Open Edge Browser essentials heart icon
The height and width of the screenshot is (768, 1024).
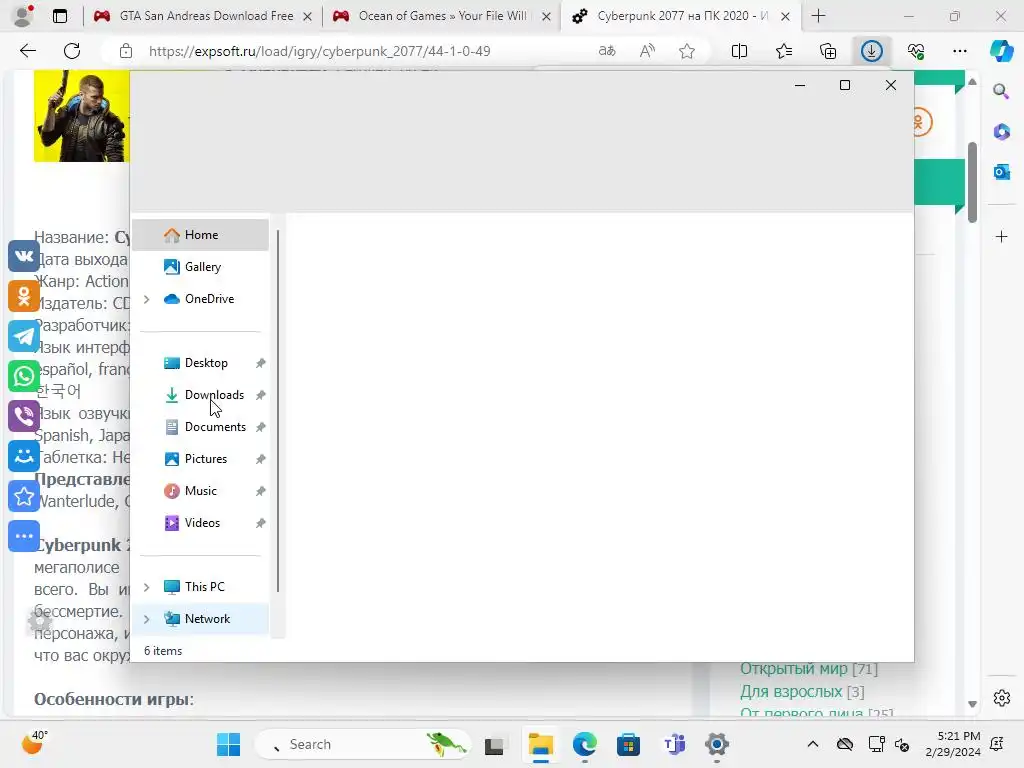[x=916, y=51]
